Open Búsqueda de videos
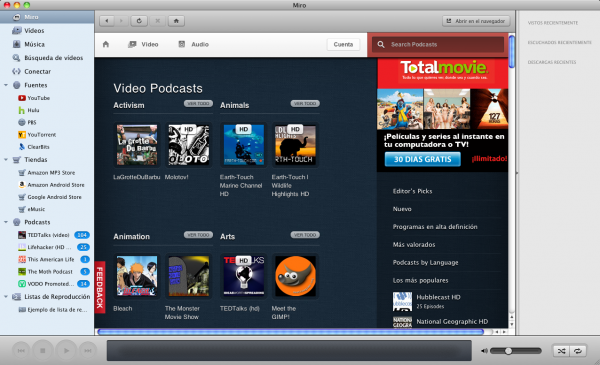Image resolution: width=600 pixels, height=365 pixels. point(47,58)
